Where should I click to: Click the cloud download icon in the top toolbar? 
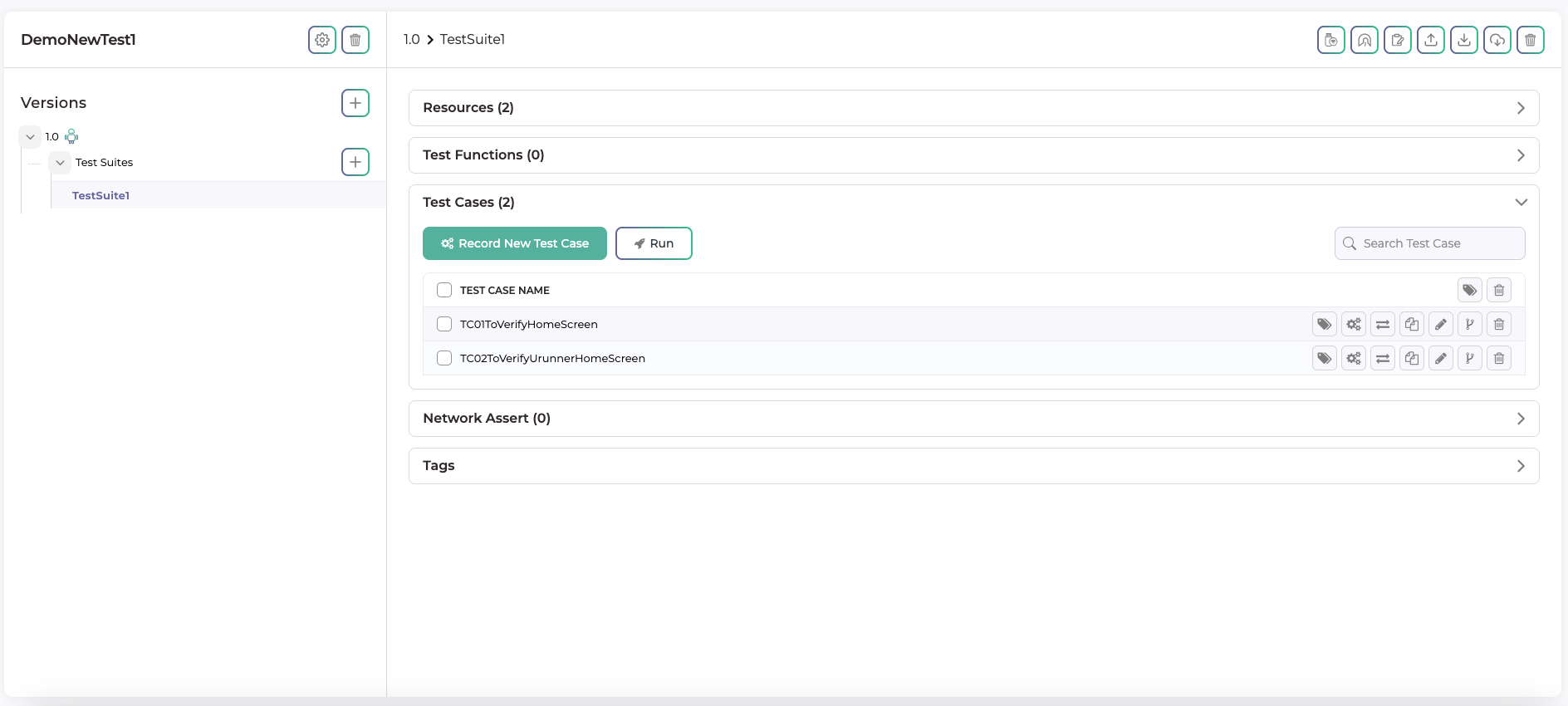pos(1497,40)
